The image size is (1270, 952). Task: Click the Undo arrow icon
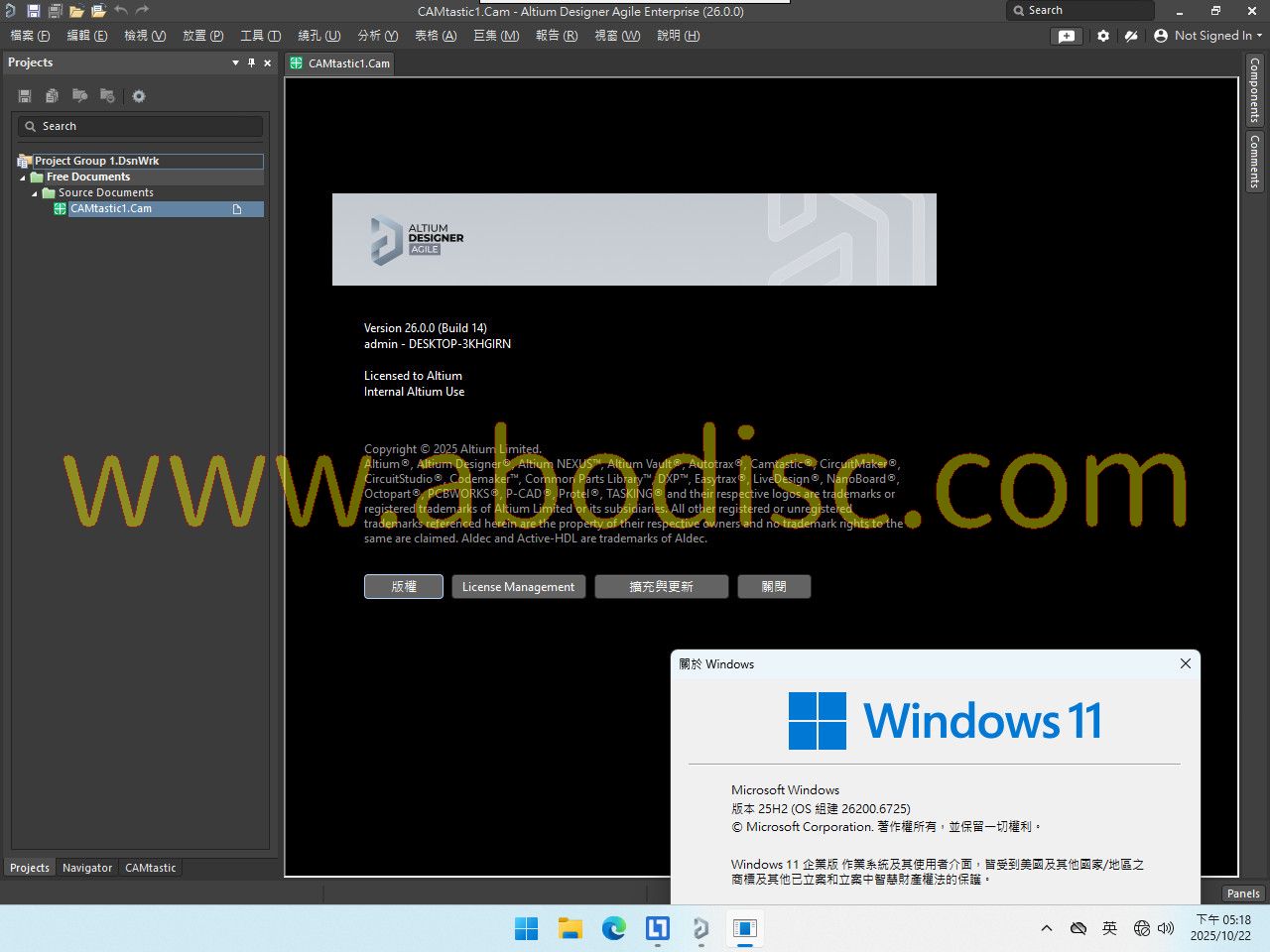click(120, 11)
